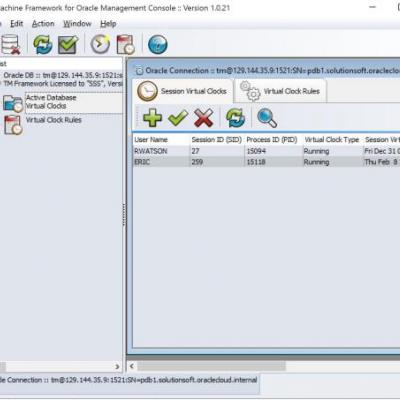This screenshot has height=400, width=400.
Task: Open the Help menu
Action: pos(108,24)
